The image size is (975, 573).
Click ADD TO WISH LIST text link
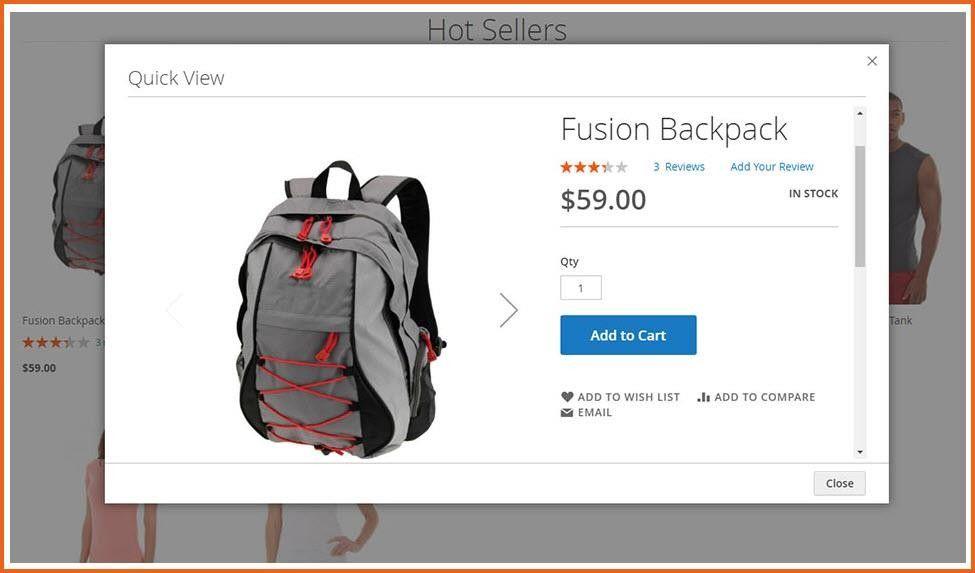(x=629, y=397)
